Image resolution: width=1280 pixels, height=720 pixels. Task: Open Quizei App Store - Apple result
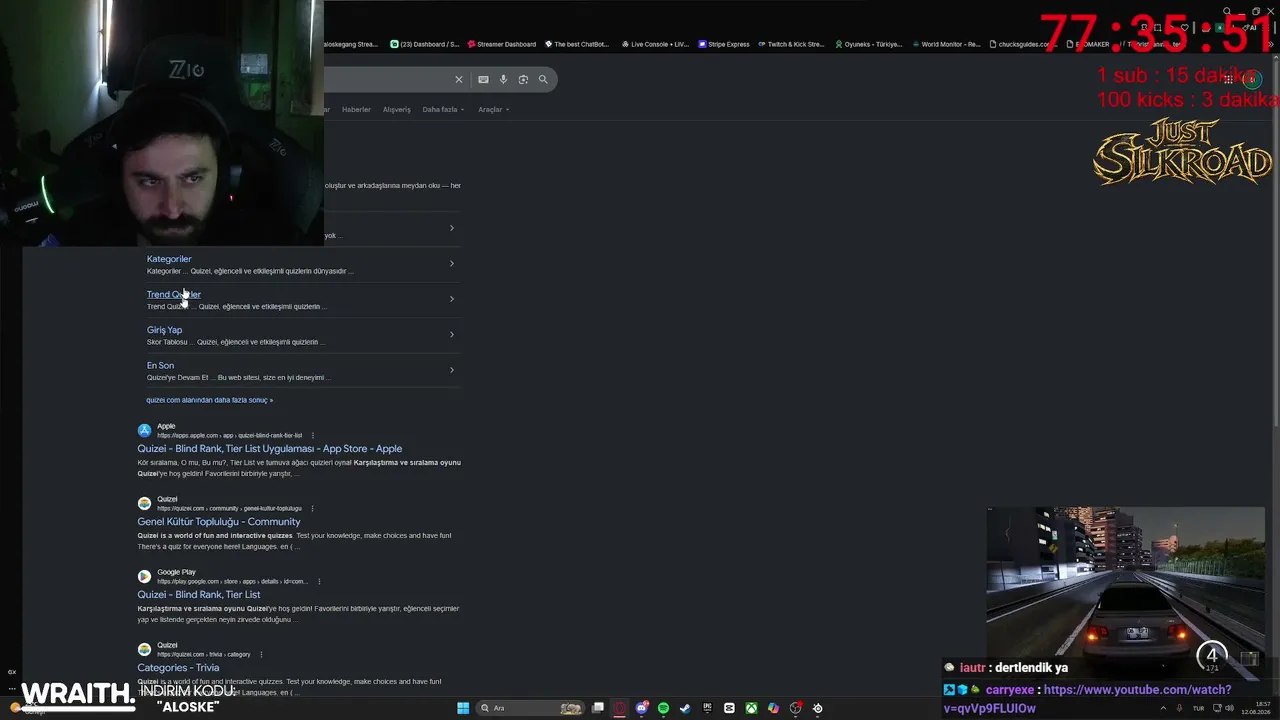pos(270,449)
